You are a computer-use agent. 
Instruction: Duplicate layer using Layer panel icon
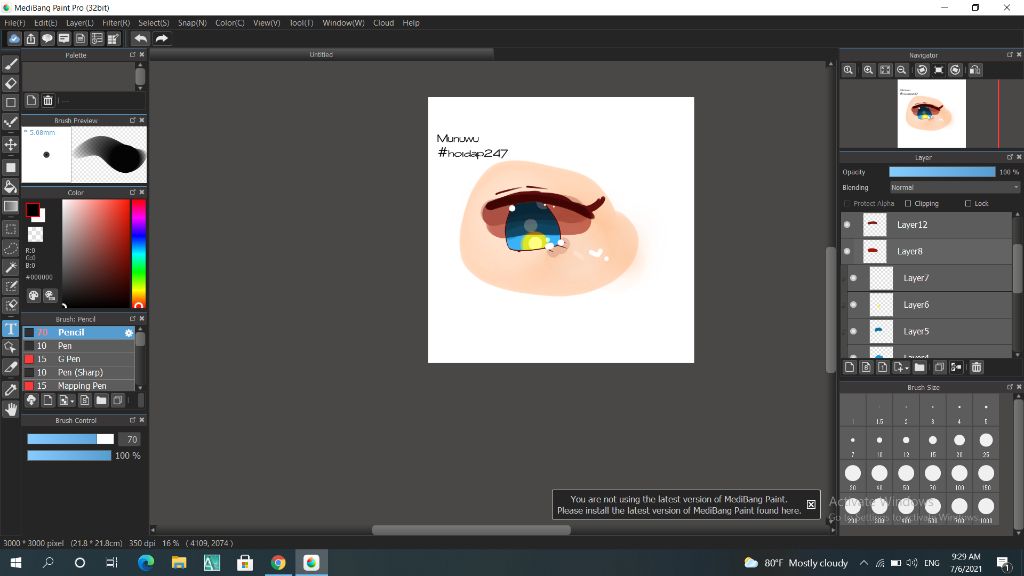tap(939, 367)
